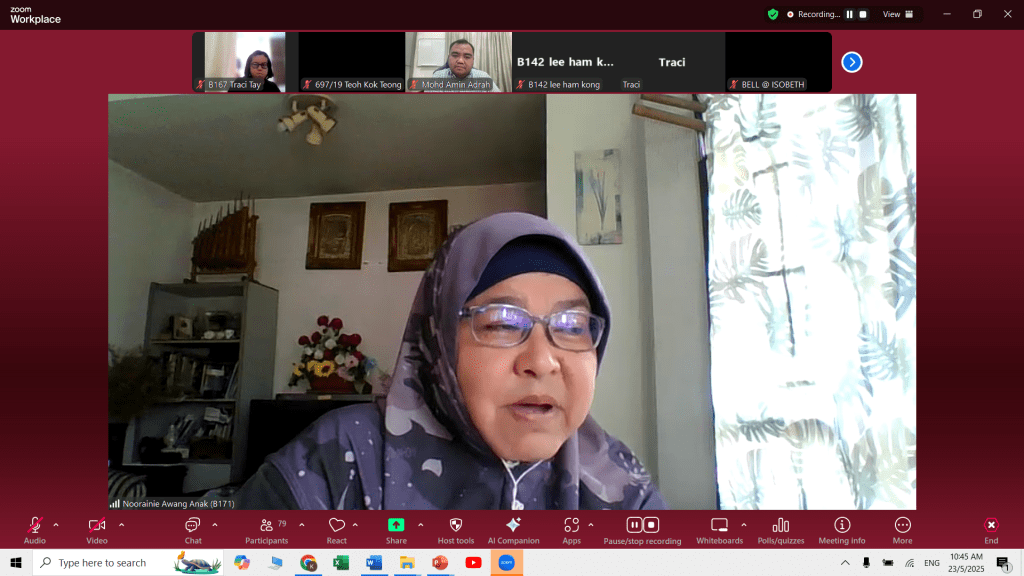Open the Share options arrow
1024x576 pixels.
tap(420, 524)
